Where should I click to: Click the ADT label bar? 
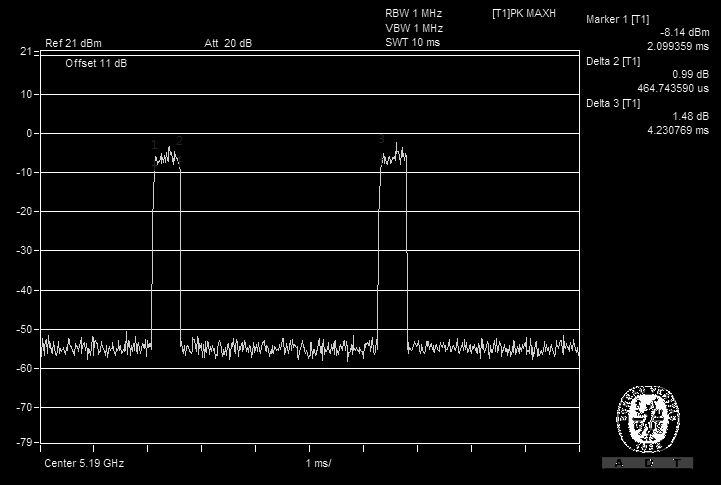click(x=647, y=463)
